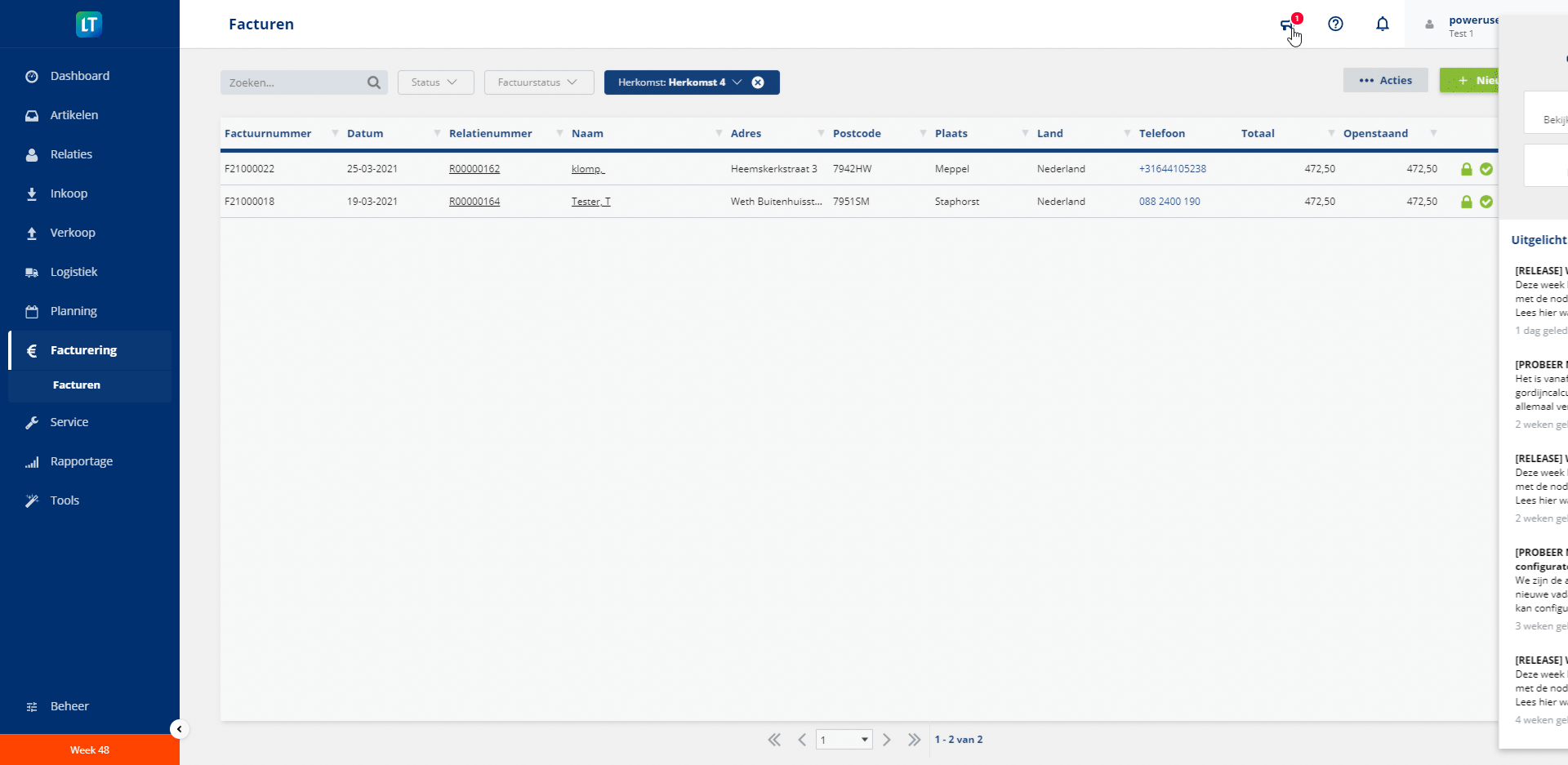The width and height of the screenshot is (1568, 765).
Task: Go to the next page
Action: click(887, 740)
